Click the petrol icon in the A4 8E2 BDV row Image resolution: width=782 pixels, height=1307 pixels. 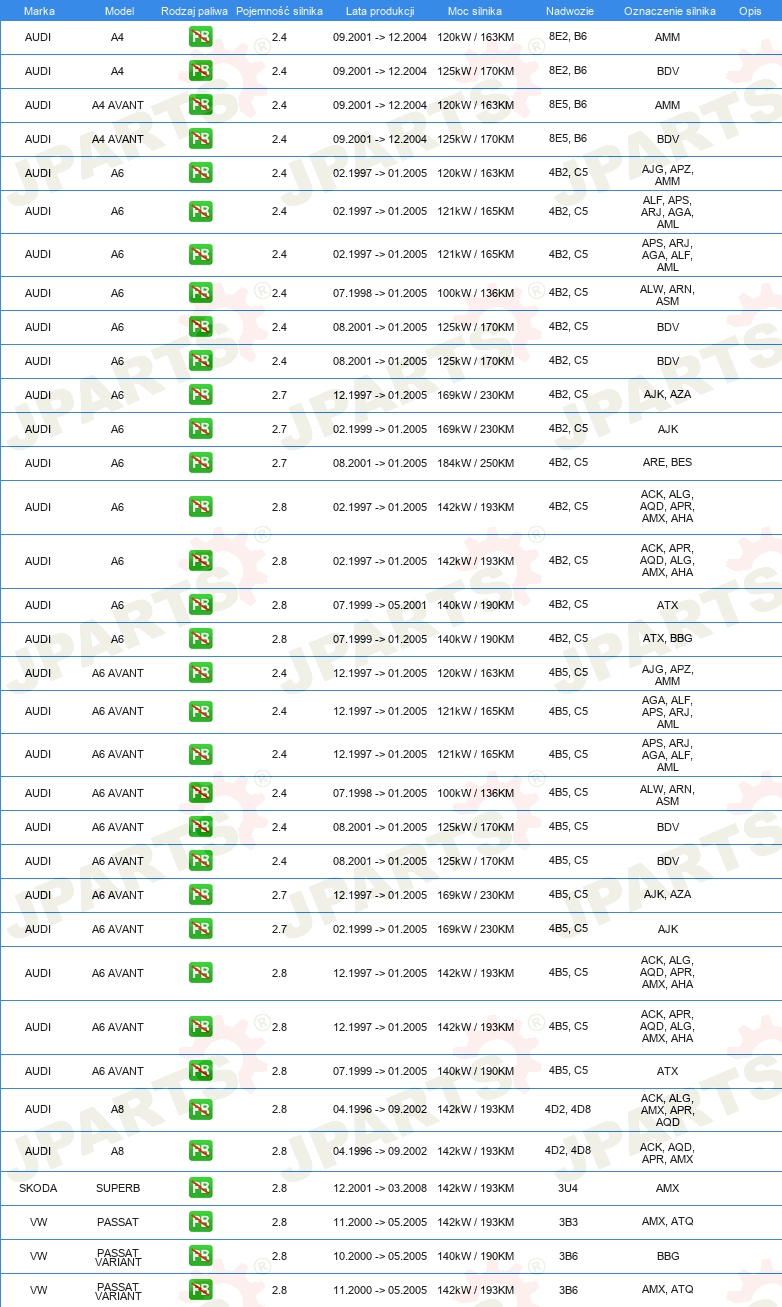click(200, 72)
